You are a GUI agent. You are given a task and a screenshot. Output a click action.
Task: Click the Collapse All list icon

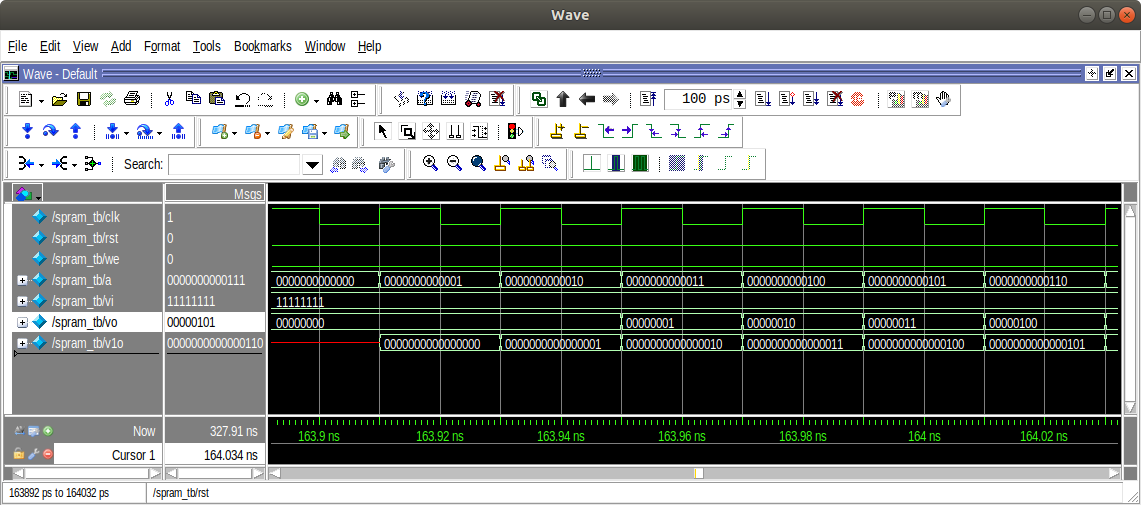point(358,99)
